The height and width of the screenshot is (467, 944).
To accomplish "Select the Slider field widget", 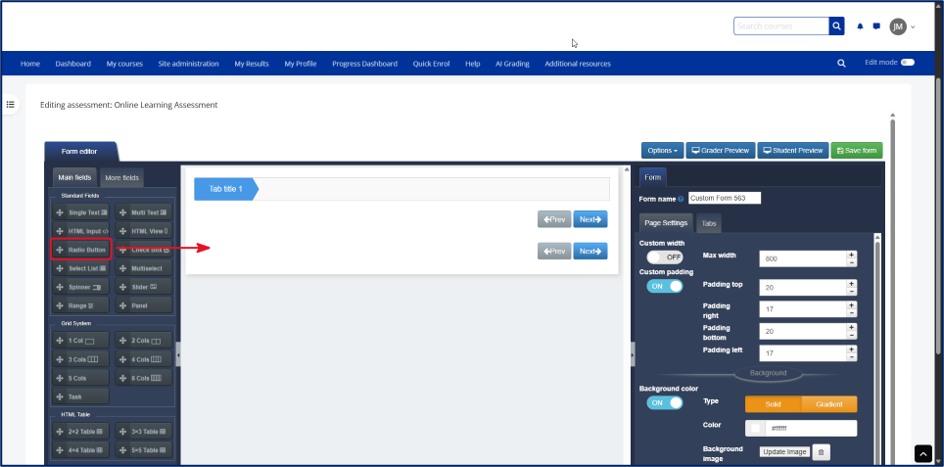I will pyautogui.click(x=143, y=287).
